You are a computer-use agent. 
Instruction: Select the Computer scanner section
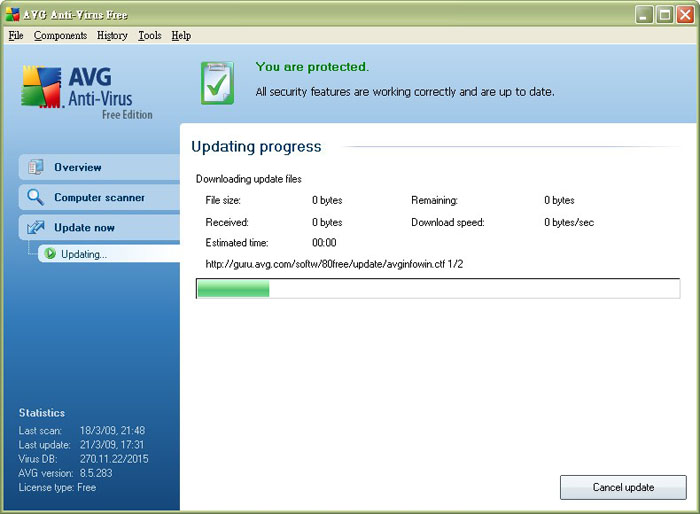[99, 197]
